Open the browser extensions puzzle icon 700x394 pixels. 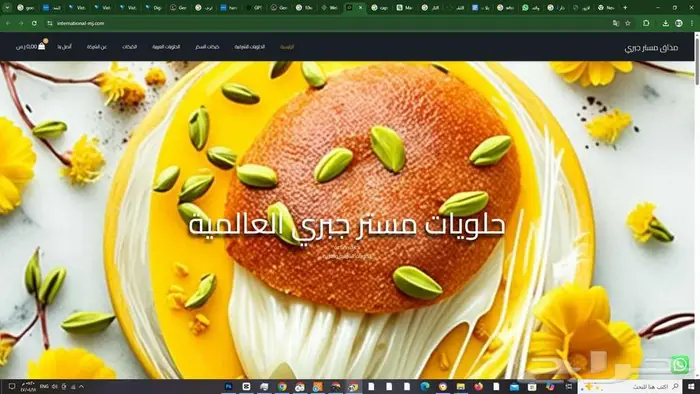click(646, 23)
